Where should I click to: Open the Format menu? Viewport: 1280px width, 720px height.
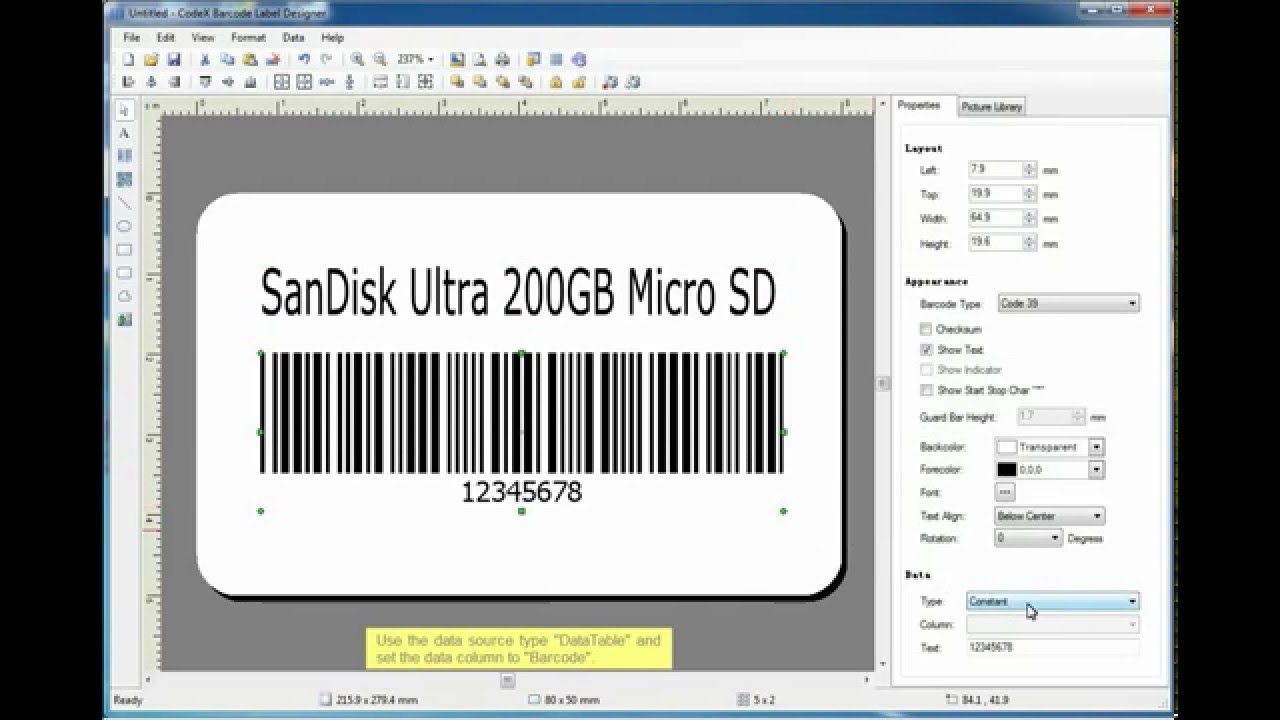[248, 37]
